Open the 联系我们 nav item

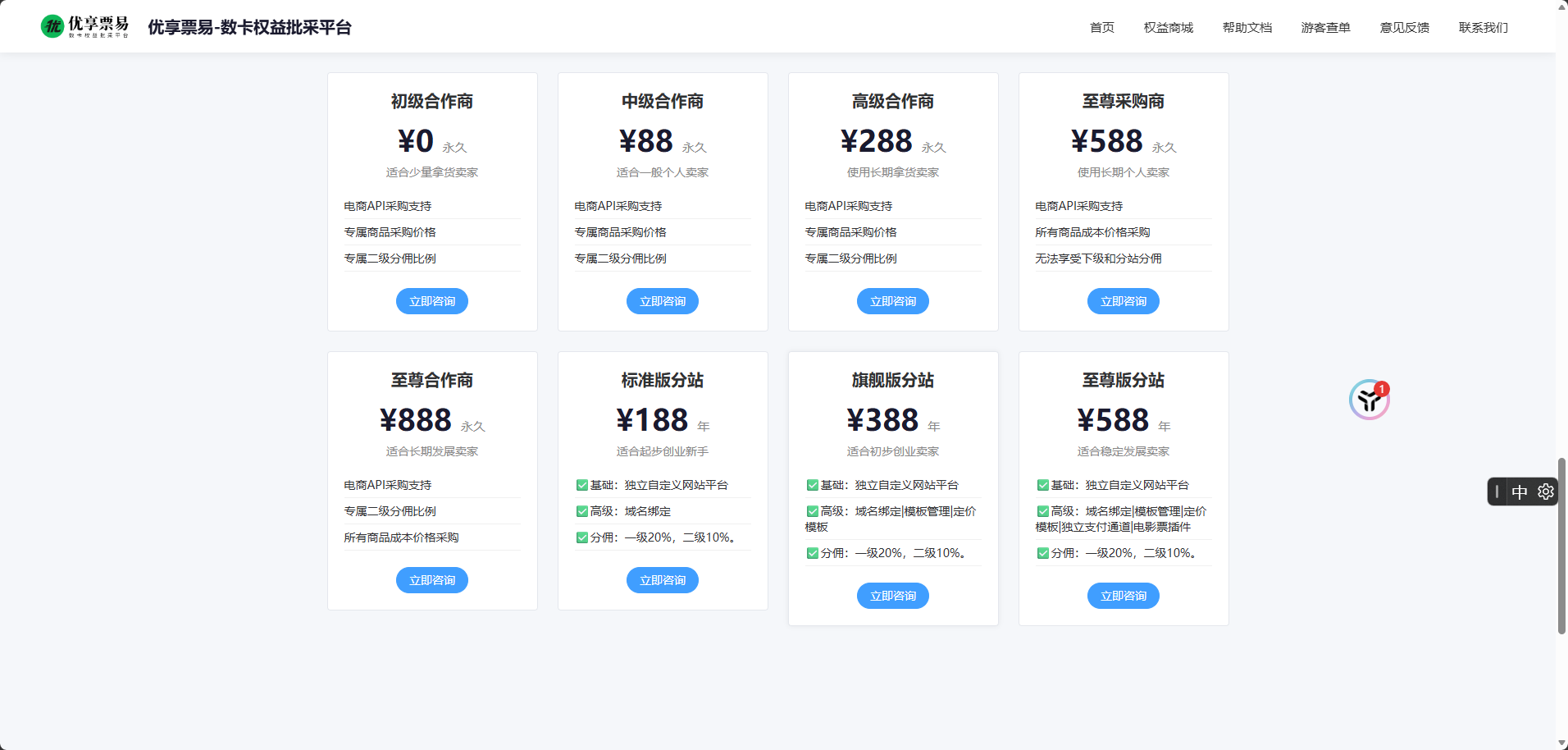pyautogui.click(x=1484, y=27)
